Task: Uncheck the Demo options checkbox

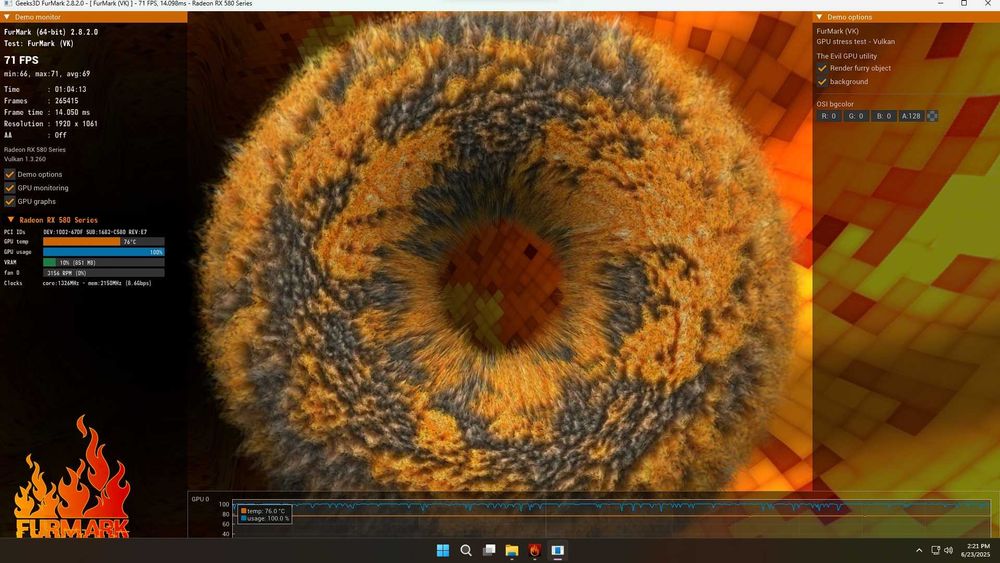Action: pos(10,174)
